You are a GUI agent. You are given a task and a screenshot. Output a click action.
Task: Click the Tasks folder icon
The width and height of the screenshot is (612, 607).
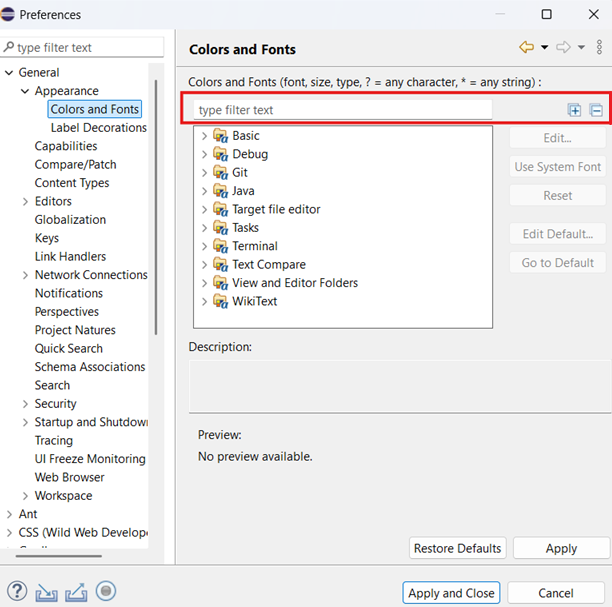click(221, 227)
